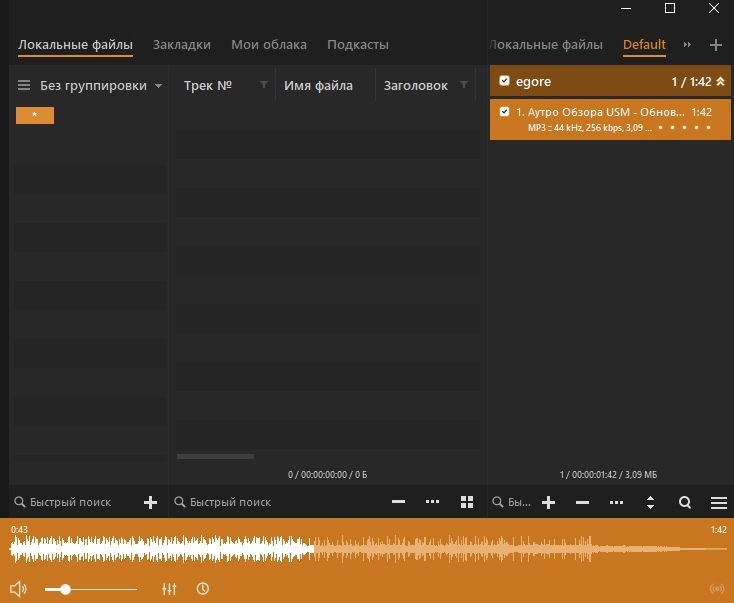Uncheck the Аутро Обзора USM track checkbox
734x603 pixels.
(504, 111)
